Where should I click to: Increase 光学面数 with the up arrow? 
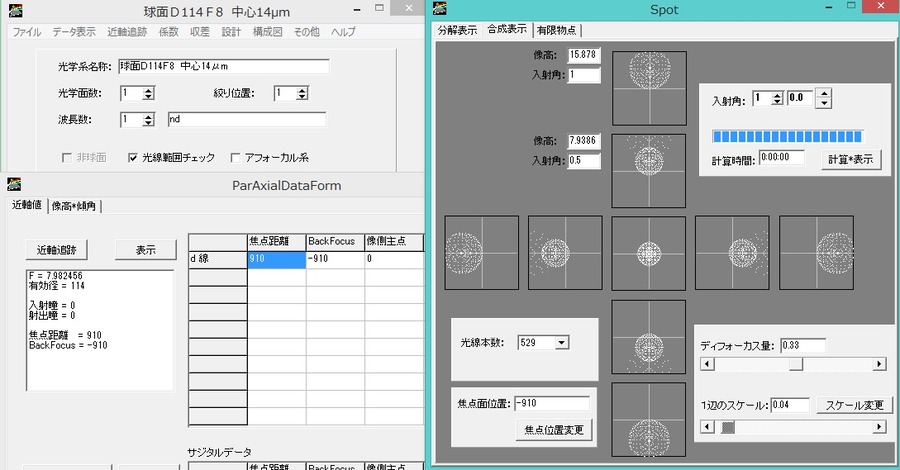(149, 90)
